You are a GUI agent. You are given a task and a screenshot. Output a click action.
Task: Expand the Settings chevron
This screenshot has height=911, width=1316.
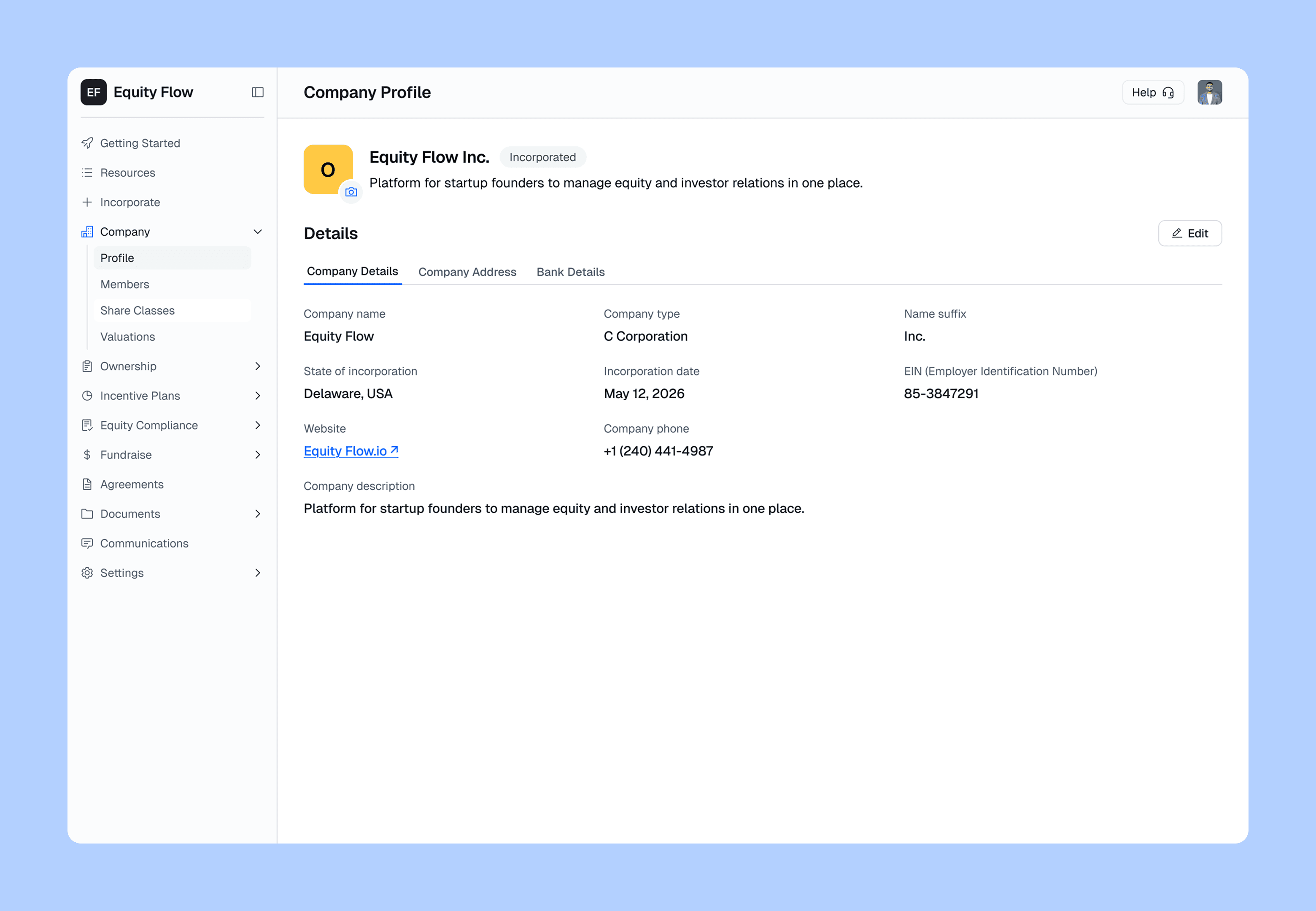(x=257, y=572)
